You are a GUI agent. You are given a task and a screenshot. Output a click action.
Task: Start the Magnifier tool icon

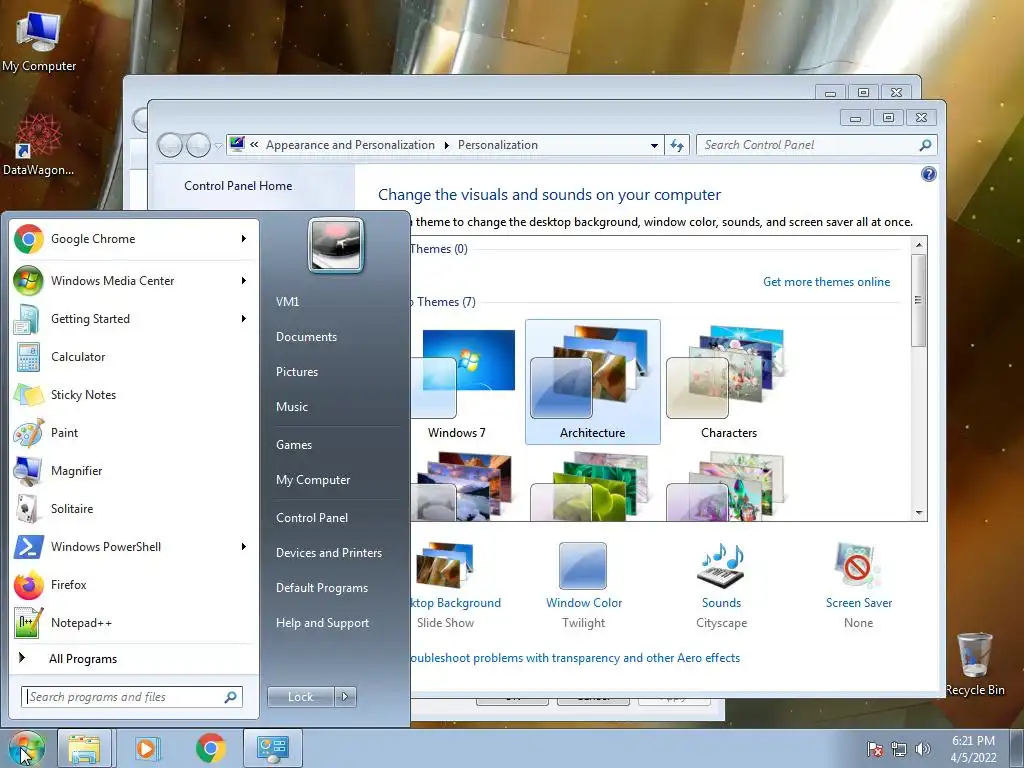[x=29, y=471]
